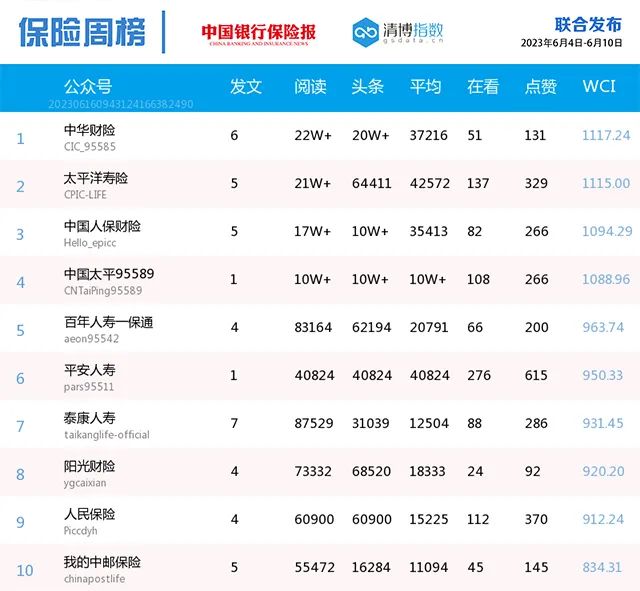The width and height of the screenshot is (640, 591).
Task: Click WCI value 912.24
Action: pos(603,519)
